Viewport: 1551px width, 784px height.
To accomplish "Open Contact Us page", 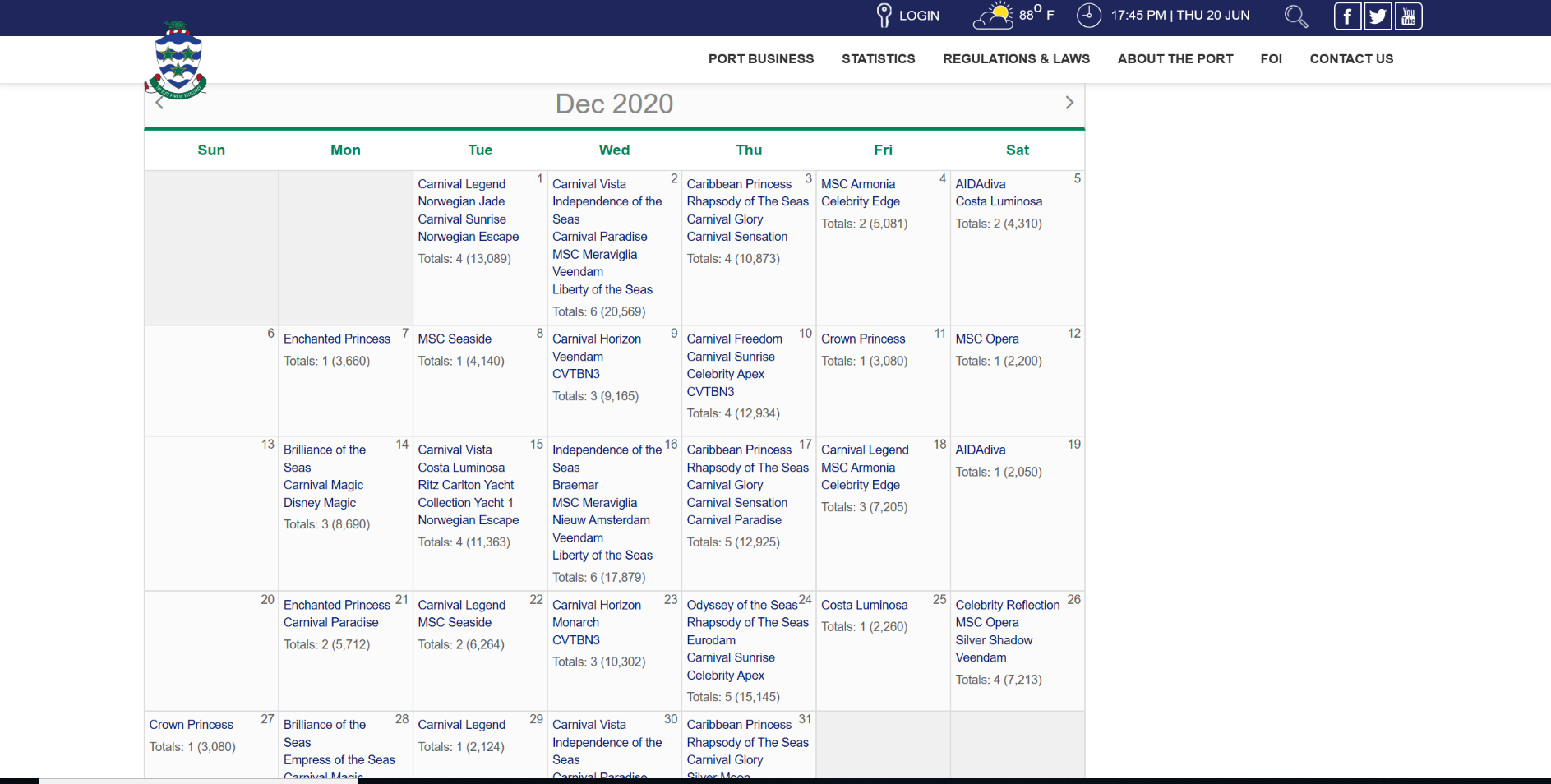I will tap(1351, 59).
